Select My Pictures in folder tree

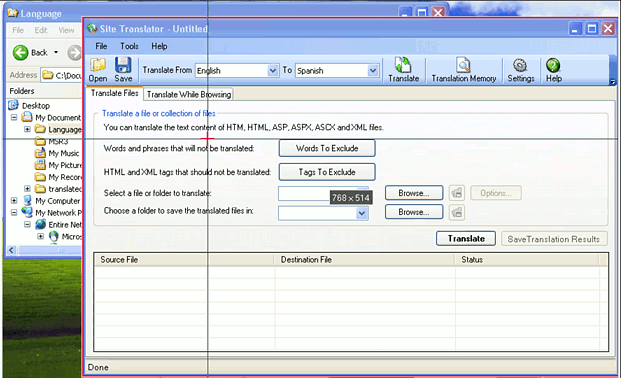[x=65, y=165]
